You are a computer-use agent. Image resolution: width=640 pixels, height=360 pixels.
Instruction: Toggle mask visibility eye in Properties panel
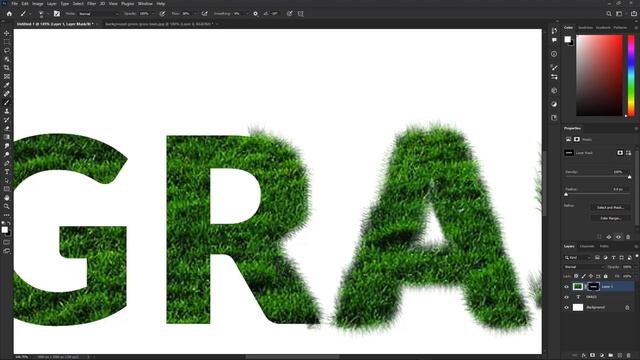[618, 237]
